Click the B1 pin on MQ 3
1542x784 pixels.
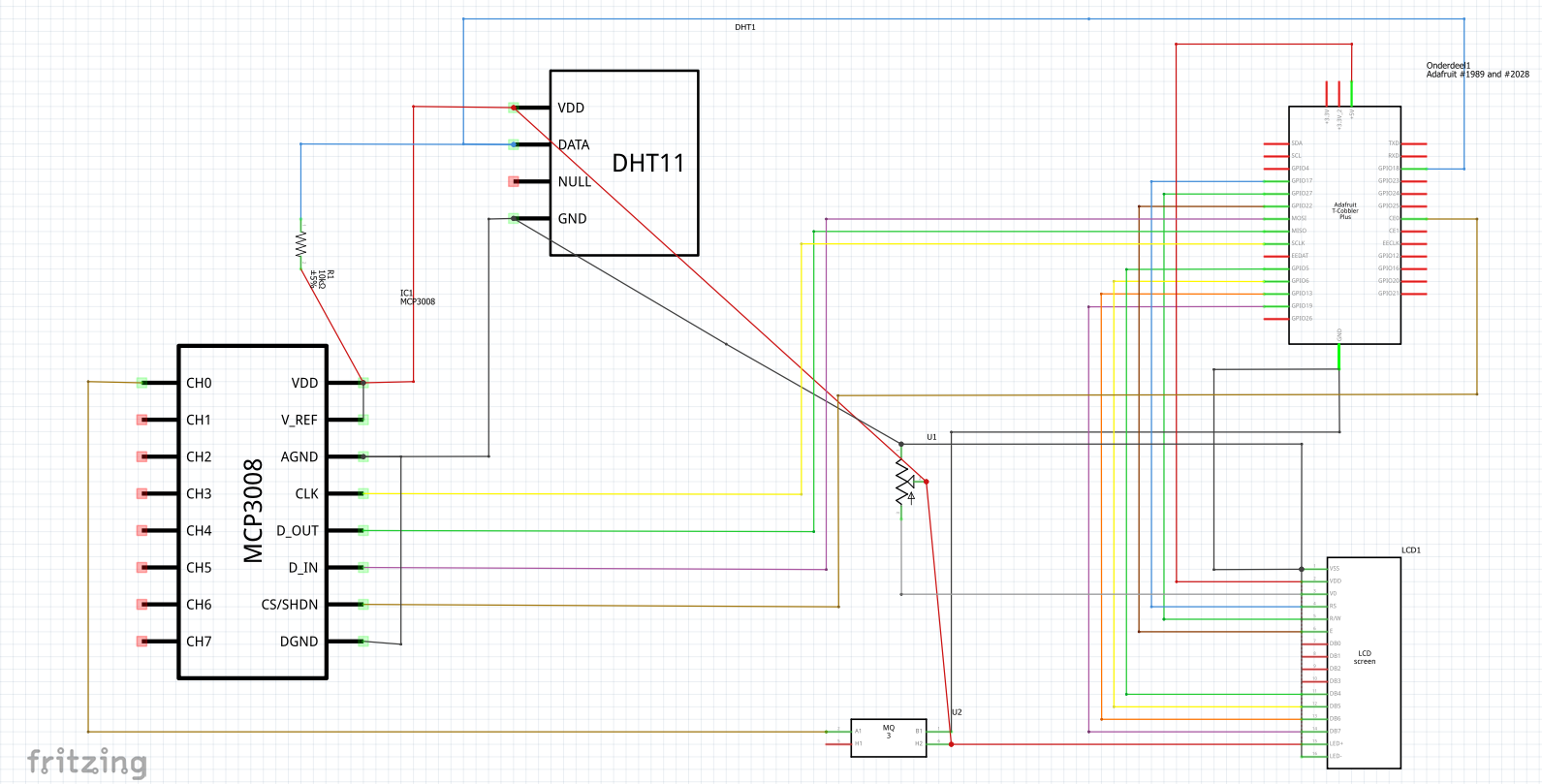tap(919, 732)
